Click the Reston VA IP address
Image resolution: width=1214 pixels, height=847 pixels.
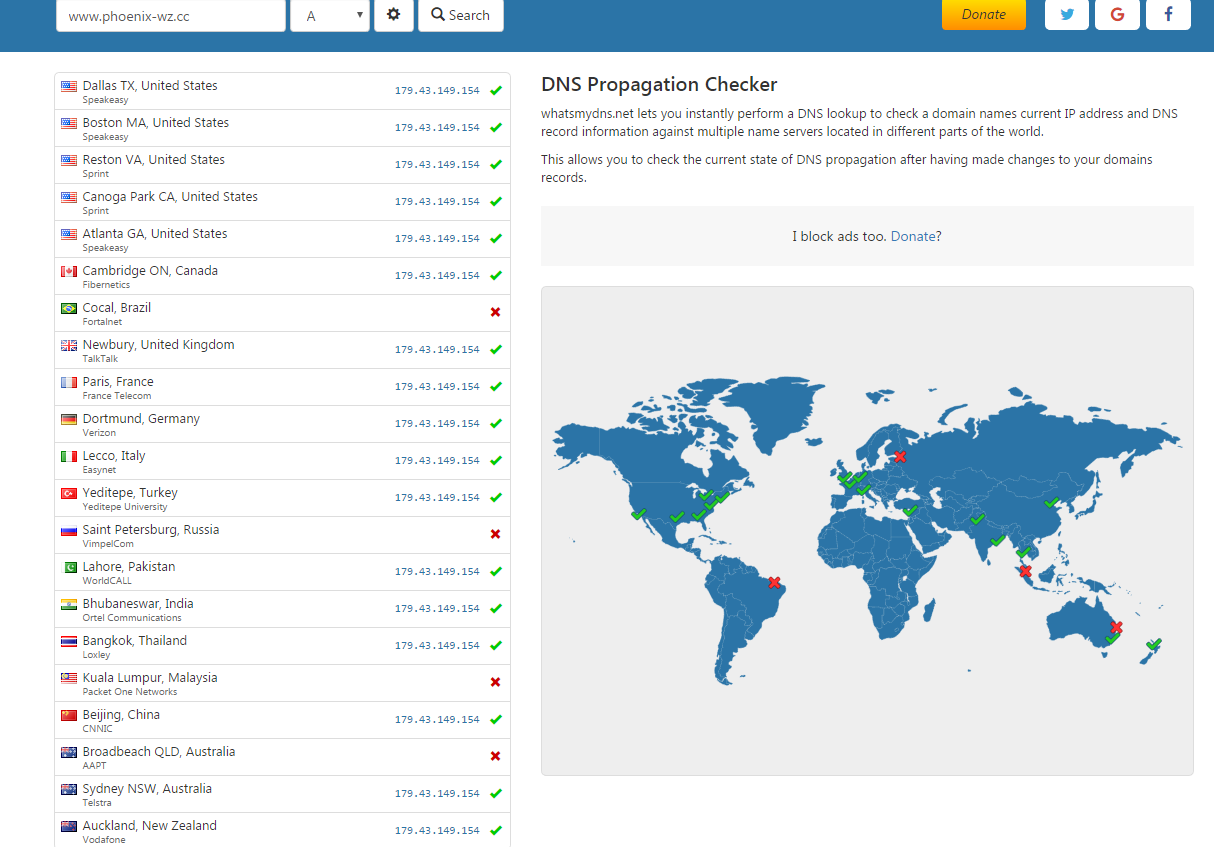pos(437,165)
